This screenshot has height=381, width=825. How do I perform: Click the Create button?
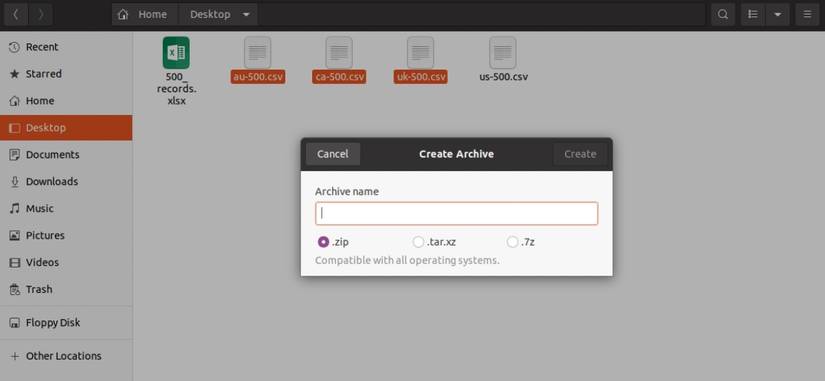coord(580,154)
